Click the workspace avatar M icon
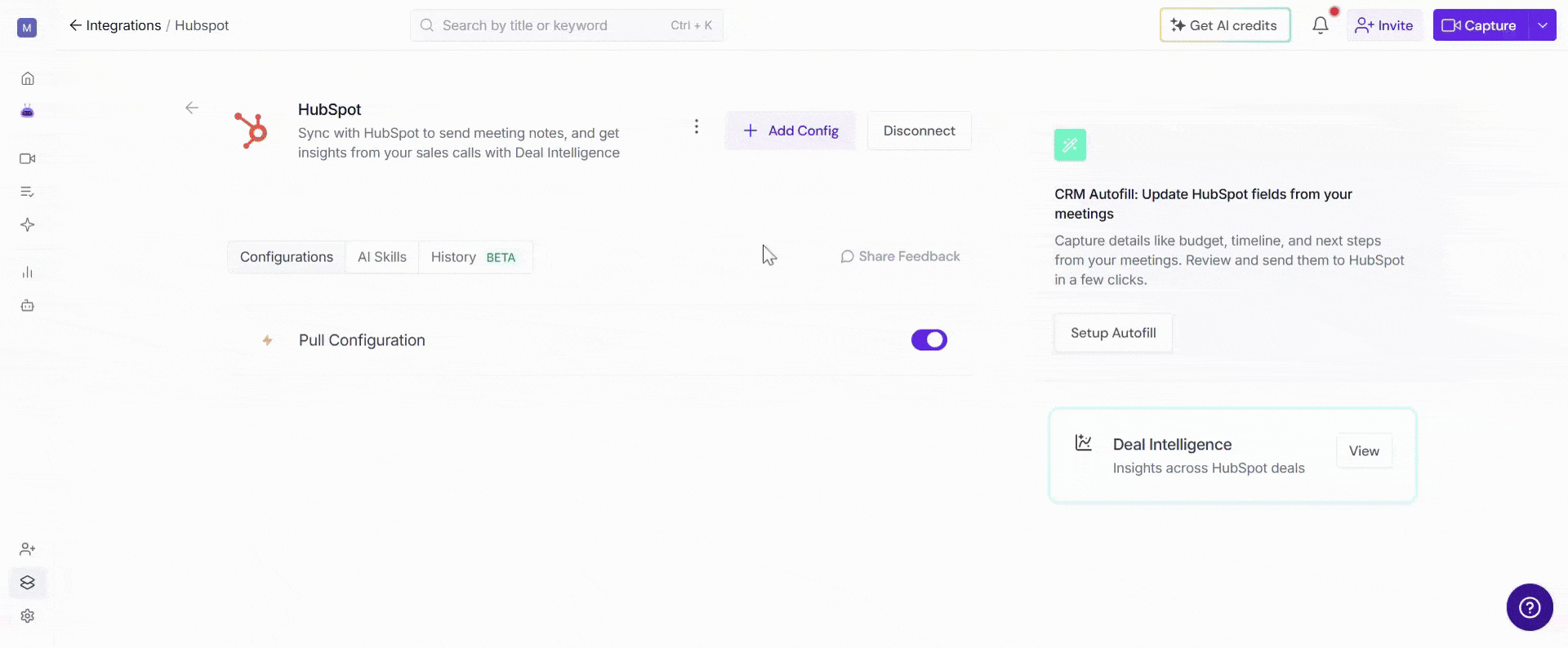1568x648 pixels. pos(27,28)
